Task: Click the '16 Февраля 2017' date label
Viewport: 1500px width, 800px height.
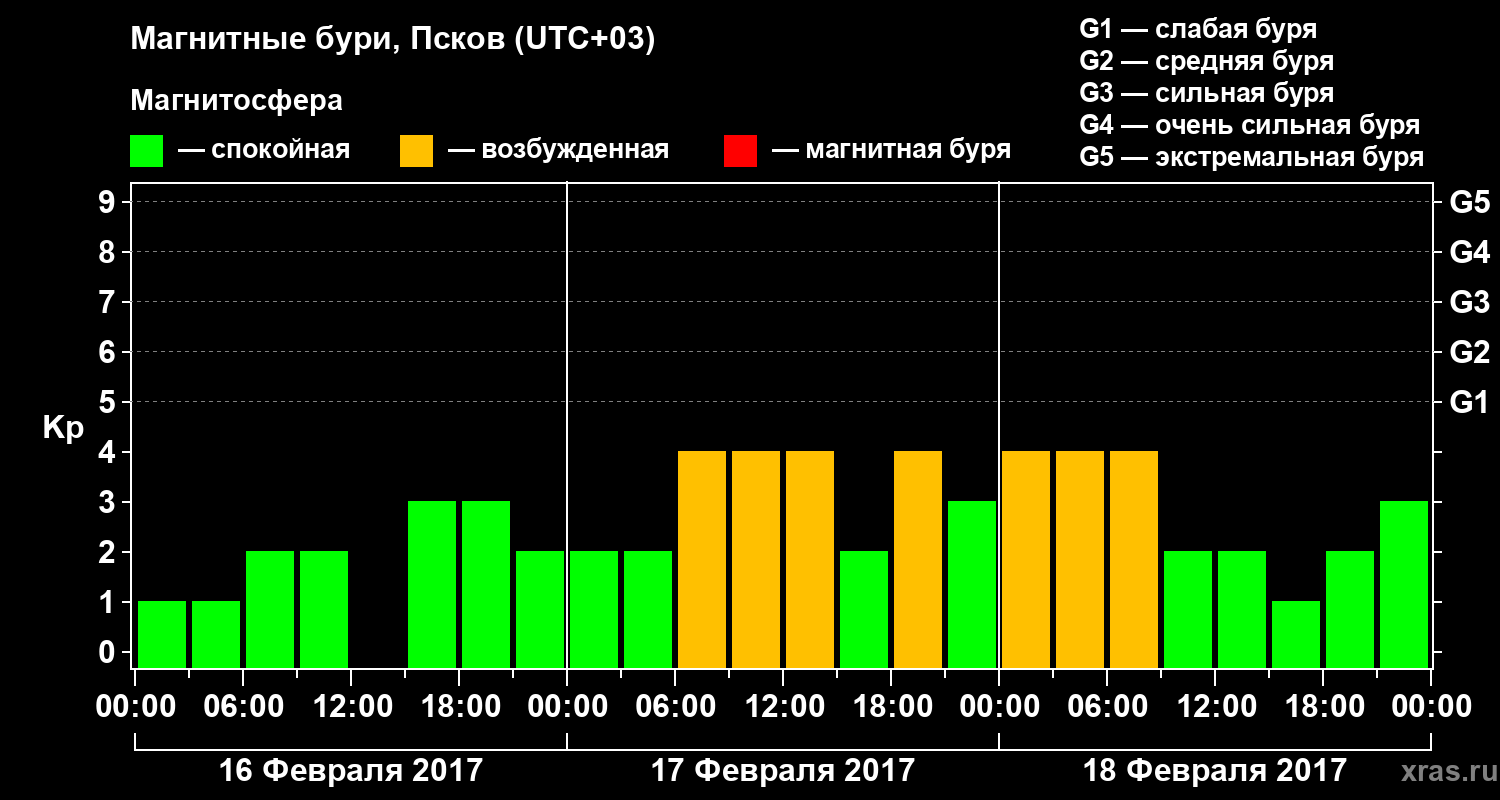Action: pyautogui.click(x=350, y=771)
